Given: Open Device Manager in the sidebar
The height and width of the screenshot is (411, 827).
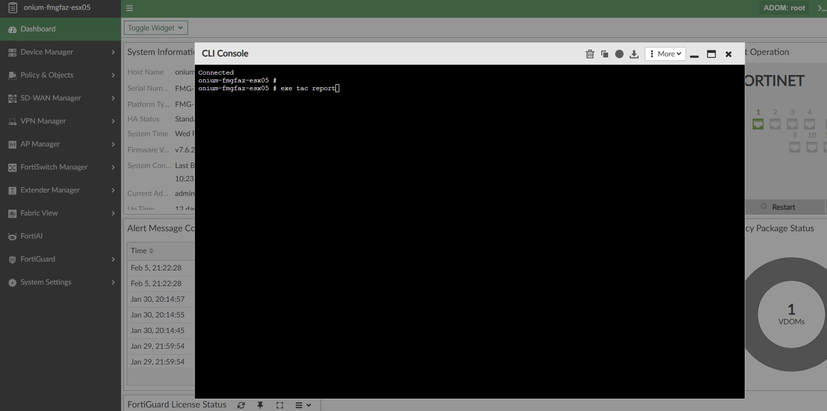Looking at the screenshot, I should click(60, 52).
